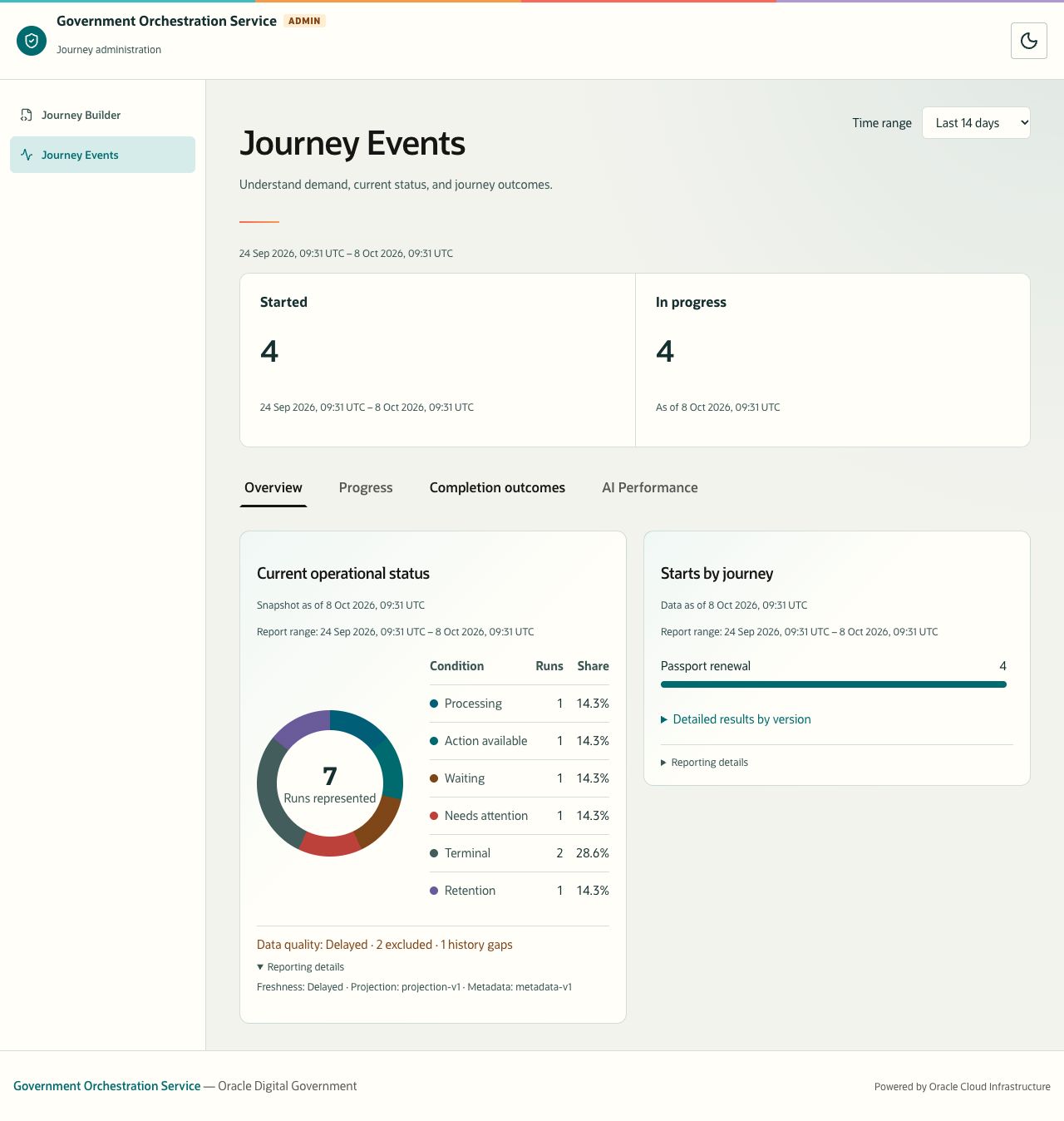Click Powered by Oracle Cloud Infrastructure text

click(963, 1087)
